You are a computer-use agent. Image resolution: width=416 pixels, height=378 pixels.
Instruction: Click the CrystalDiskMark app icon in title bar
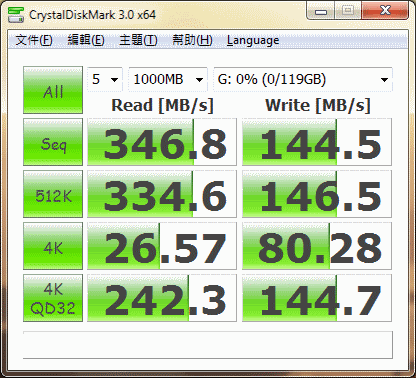click(16, 15)
